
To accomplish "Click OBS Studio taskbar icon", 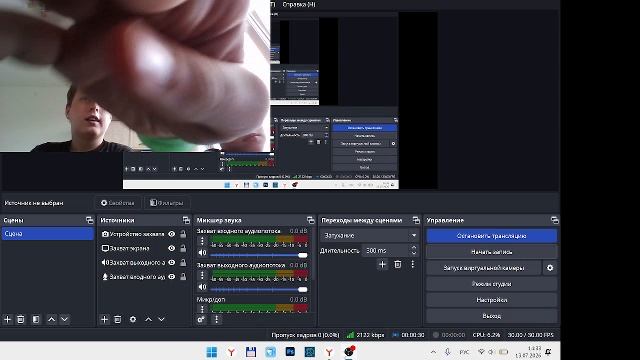I will point(349,351).
